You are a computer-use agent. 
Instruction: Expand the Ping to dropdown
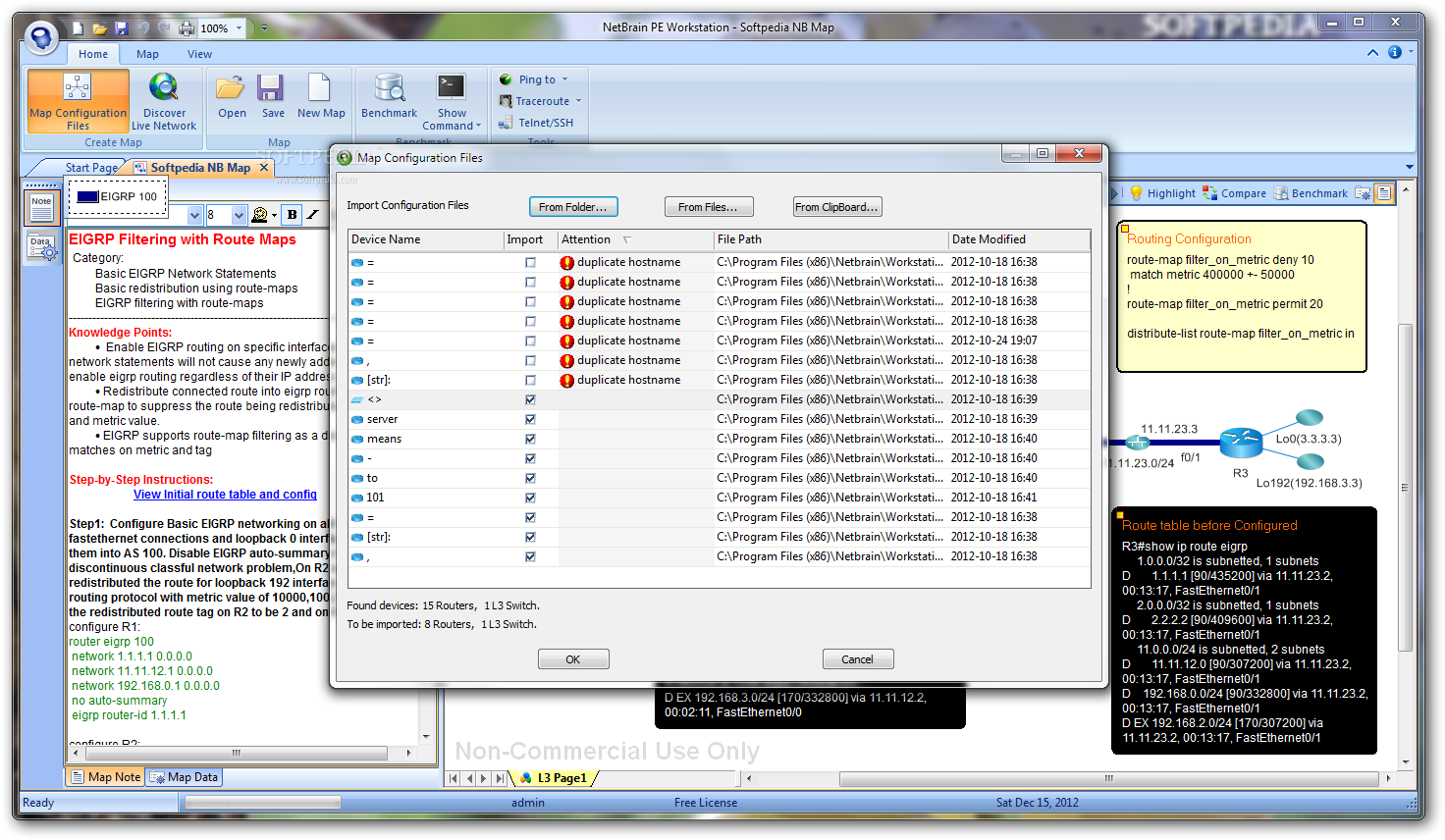[564, 79]
